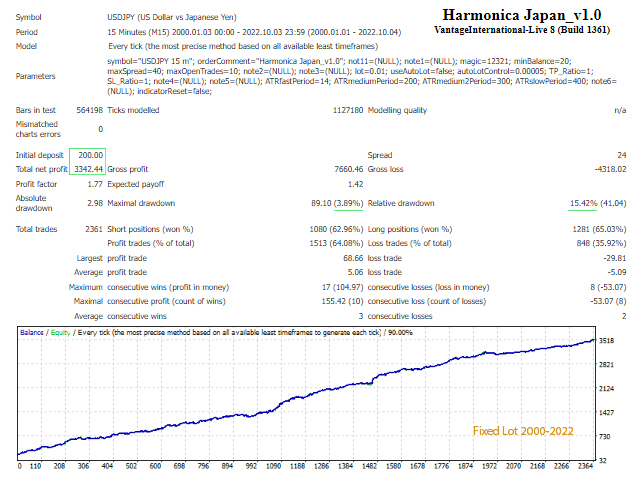Click the 'Symbol' row label
This screenshot has width=640, height=480.
coord(29,17)
